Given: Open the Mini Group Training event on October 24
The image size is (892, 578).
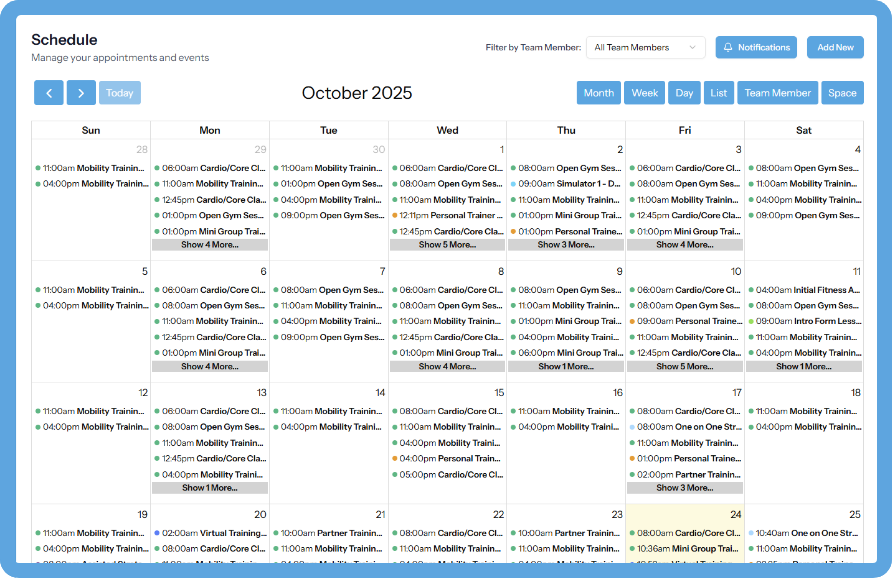Looking at the screenshot, I should (x=688, y=549).
